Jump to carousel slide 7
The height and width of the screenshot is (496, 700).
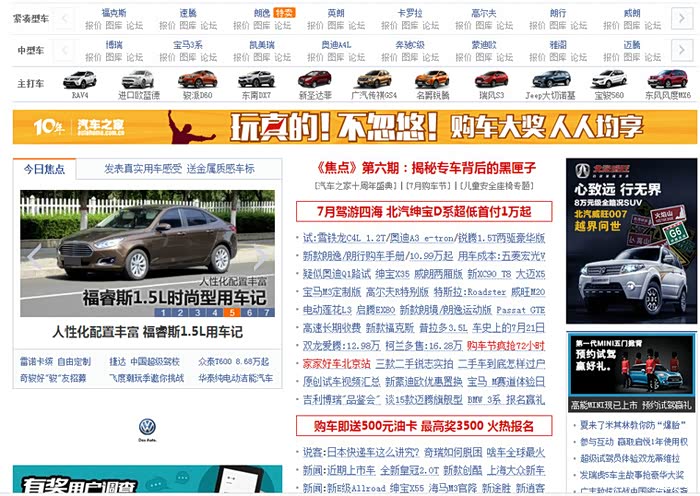coord(267,313)
